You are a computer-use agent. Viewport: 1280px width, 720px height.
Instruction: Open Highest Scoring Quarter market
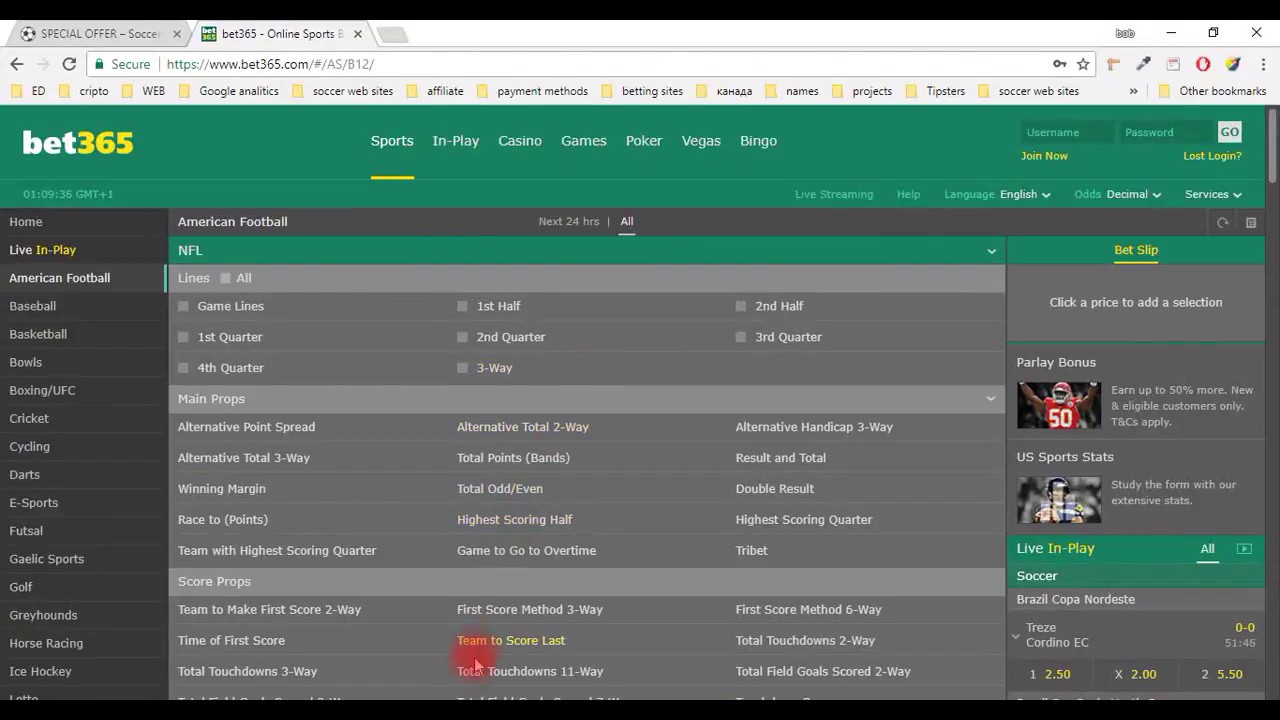tap(804, 520)
